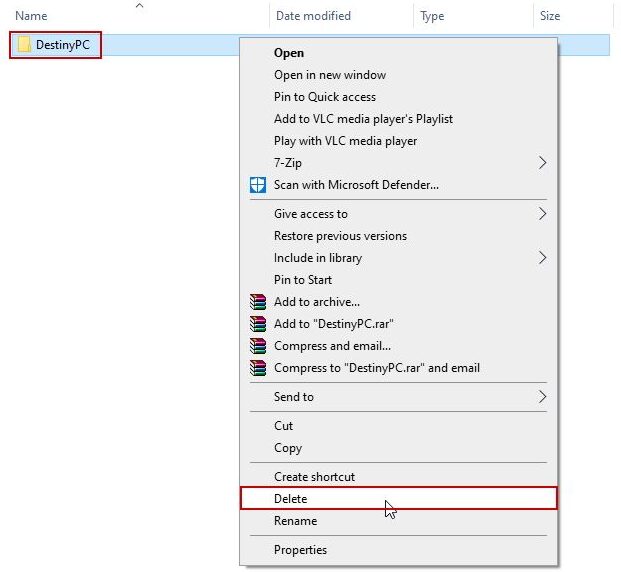Open the 7-Zip menu entry
Screen dimensions: 621x572
398,163
